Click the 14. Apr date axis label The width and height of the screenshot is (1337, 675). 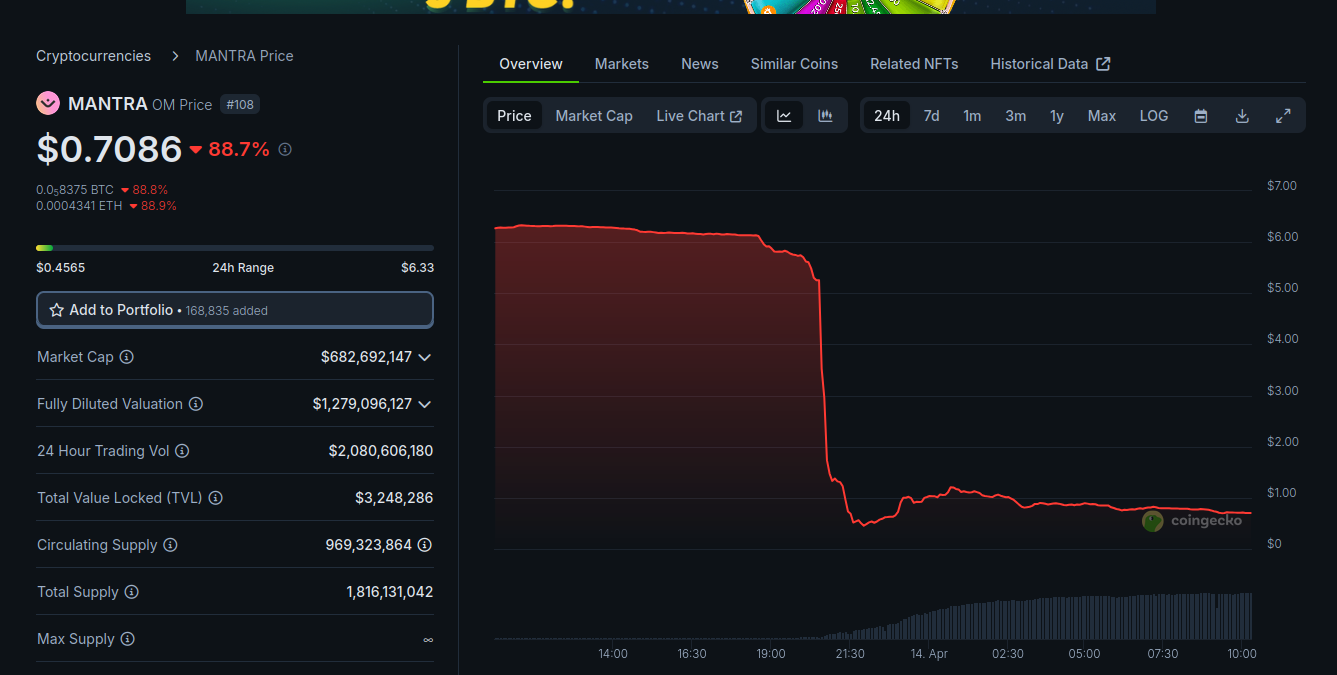tap(929, 654)
